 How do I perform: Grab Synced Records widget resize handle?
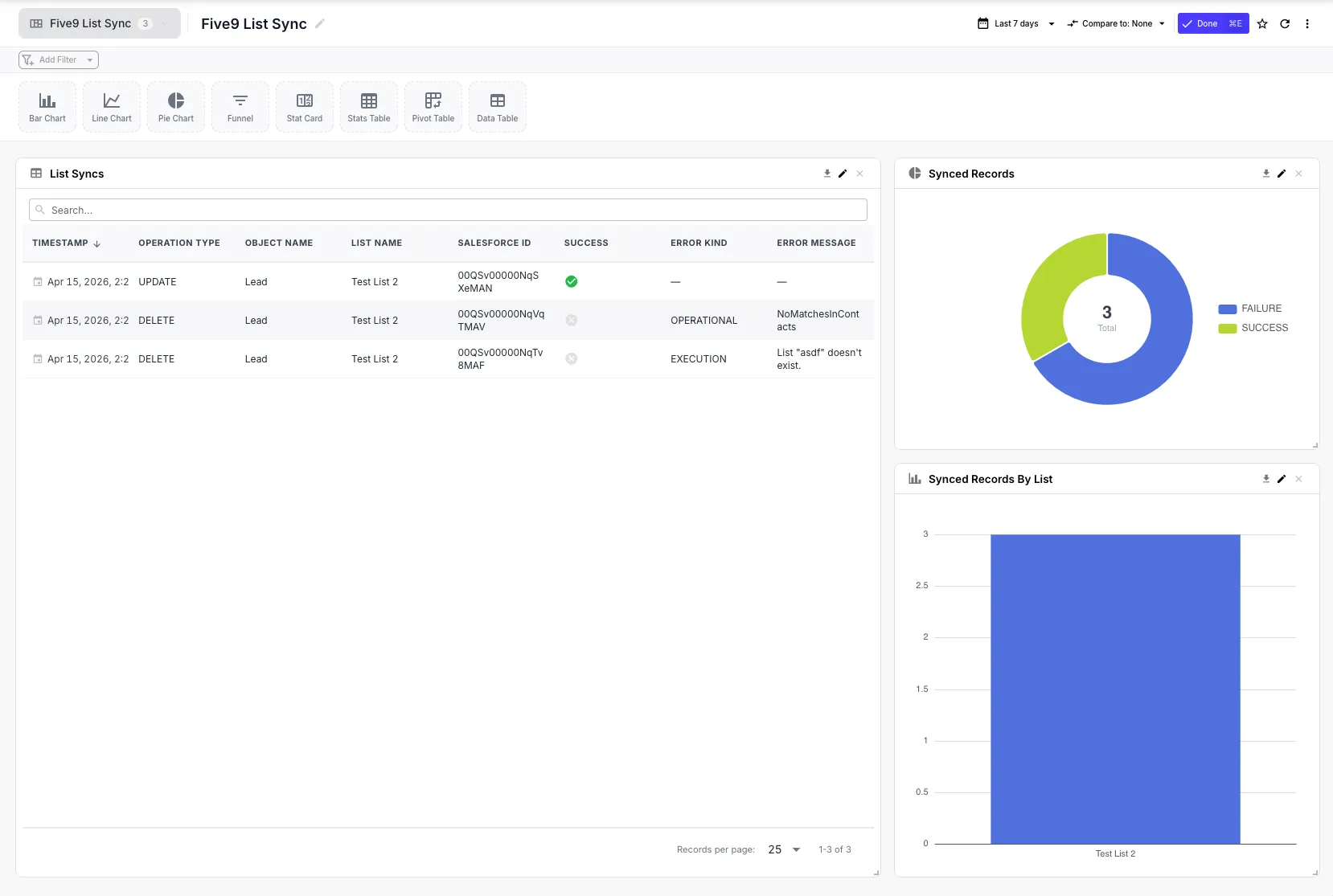click(1315, 445)
